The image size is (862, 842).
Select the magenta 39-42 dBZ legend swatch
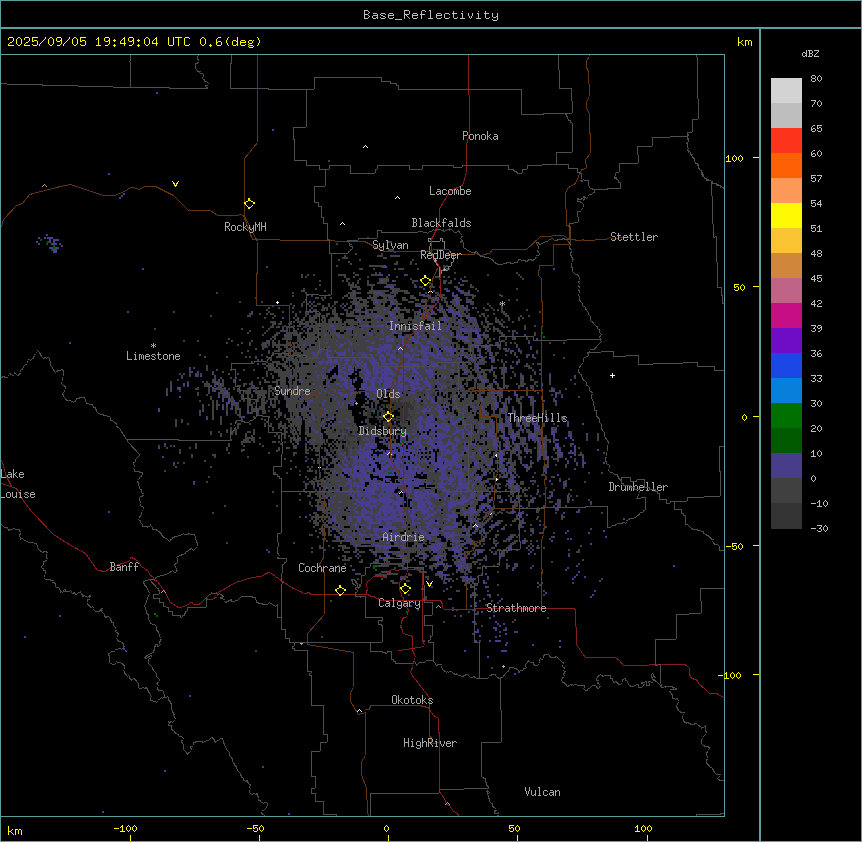pos(786,315)
